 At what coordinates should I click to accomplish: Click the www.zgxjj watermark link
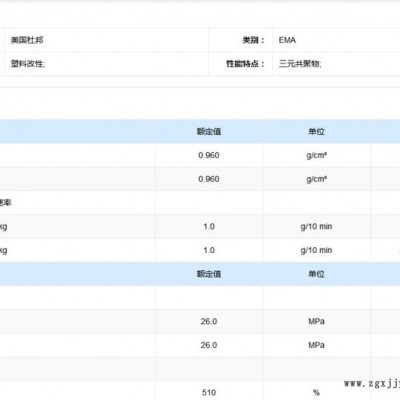click(x=372, y=384)
